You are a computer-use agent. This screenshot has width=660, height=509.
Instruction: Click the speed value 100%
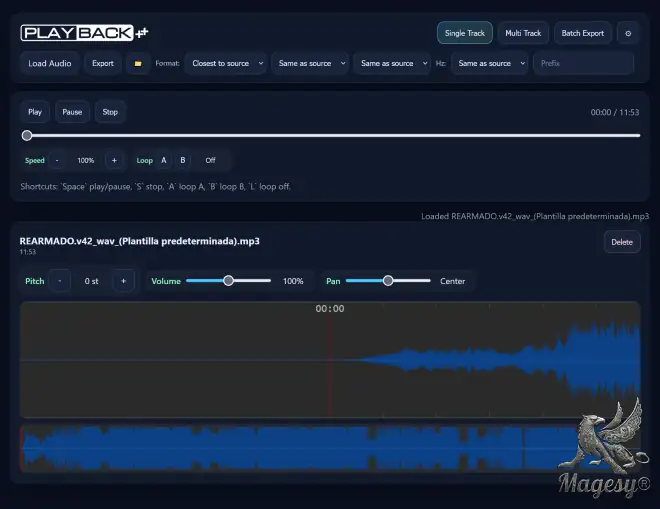[85, 160]
